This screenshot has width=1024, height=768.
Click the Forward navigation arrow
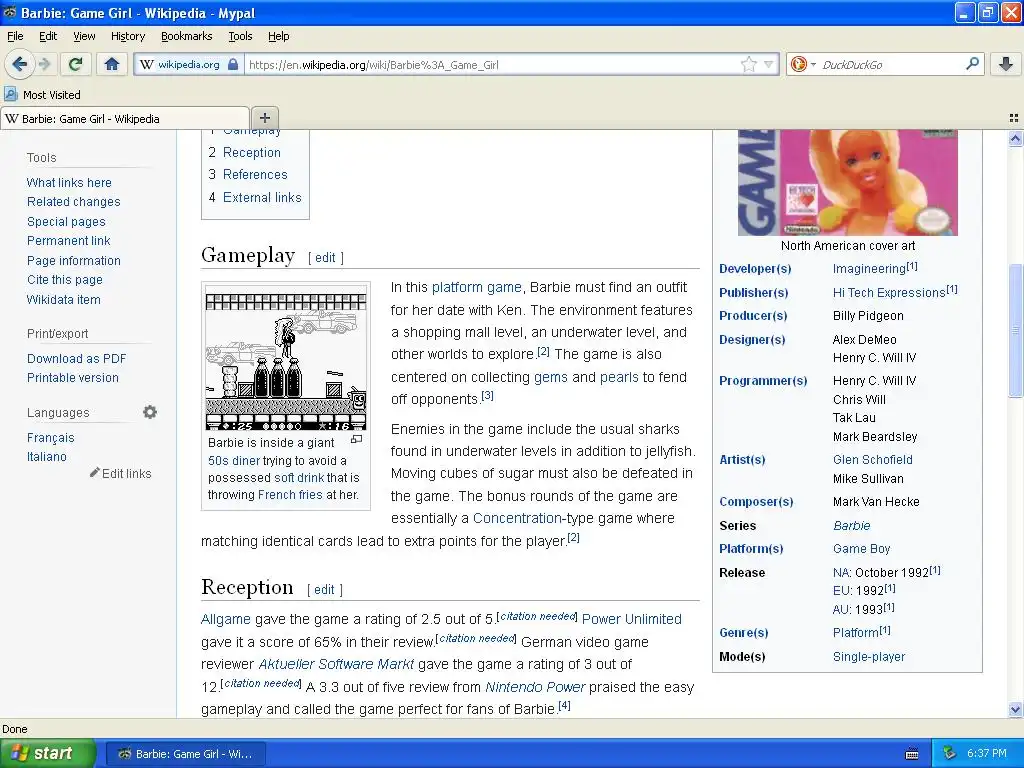point(44,64)
